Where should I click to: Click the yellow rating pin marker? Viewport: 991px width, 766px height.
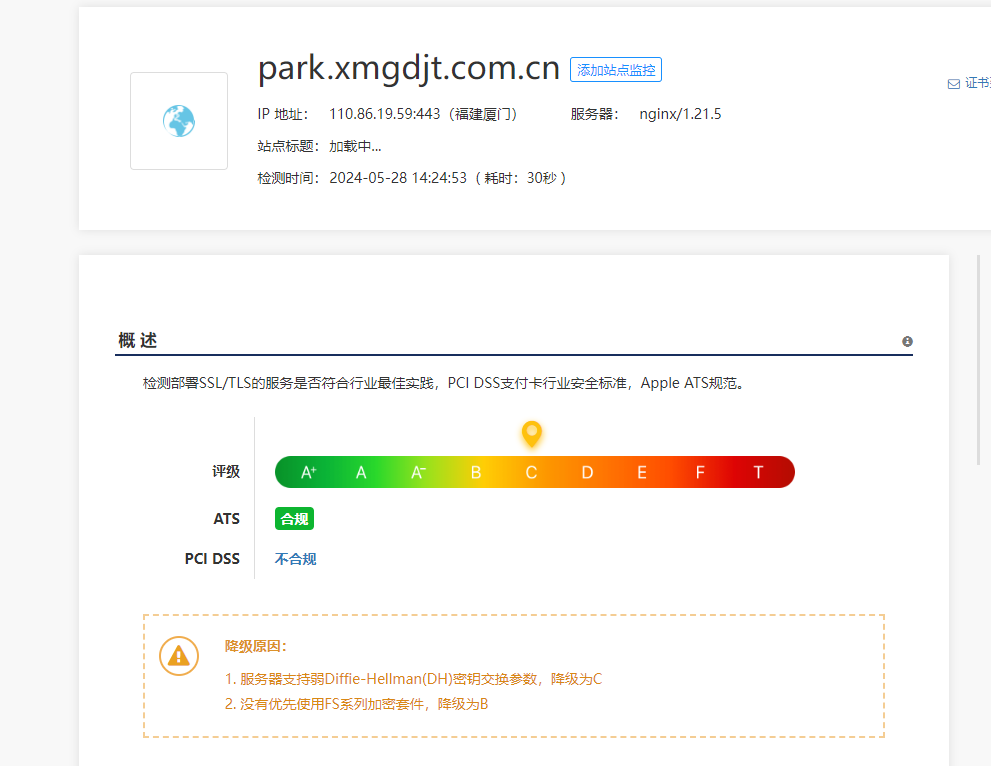pyautogui.click(x=532, y=434)
